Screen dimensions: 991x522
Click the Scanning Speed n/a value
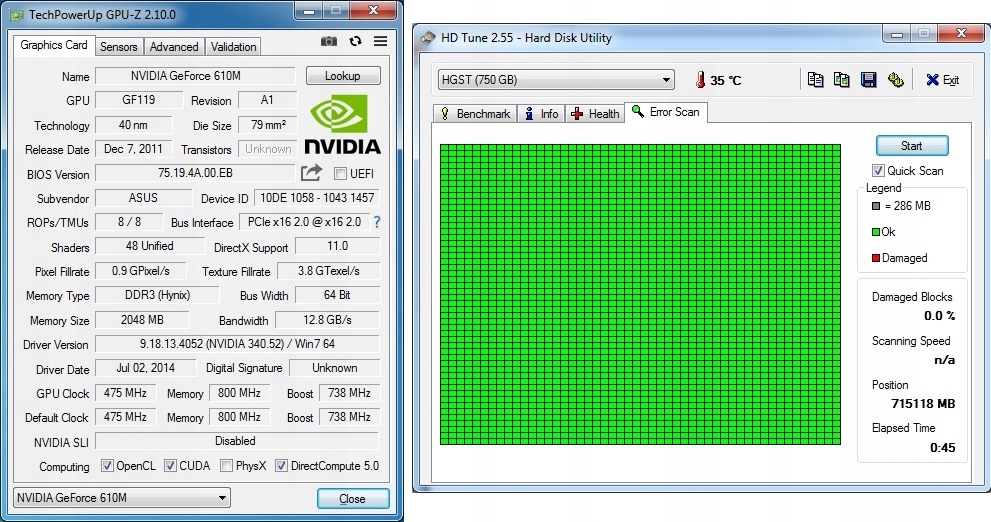(x=944, y=360)
